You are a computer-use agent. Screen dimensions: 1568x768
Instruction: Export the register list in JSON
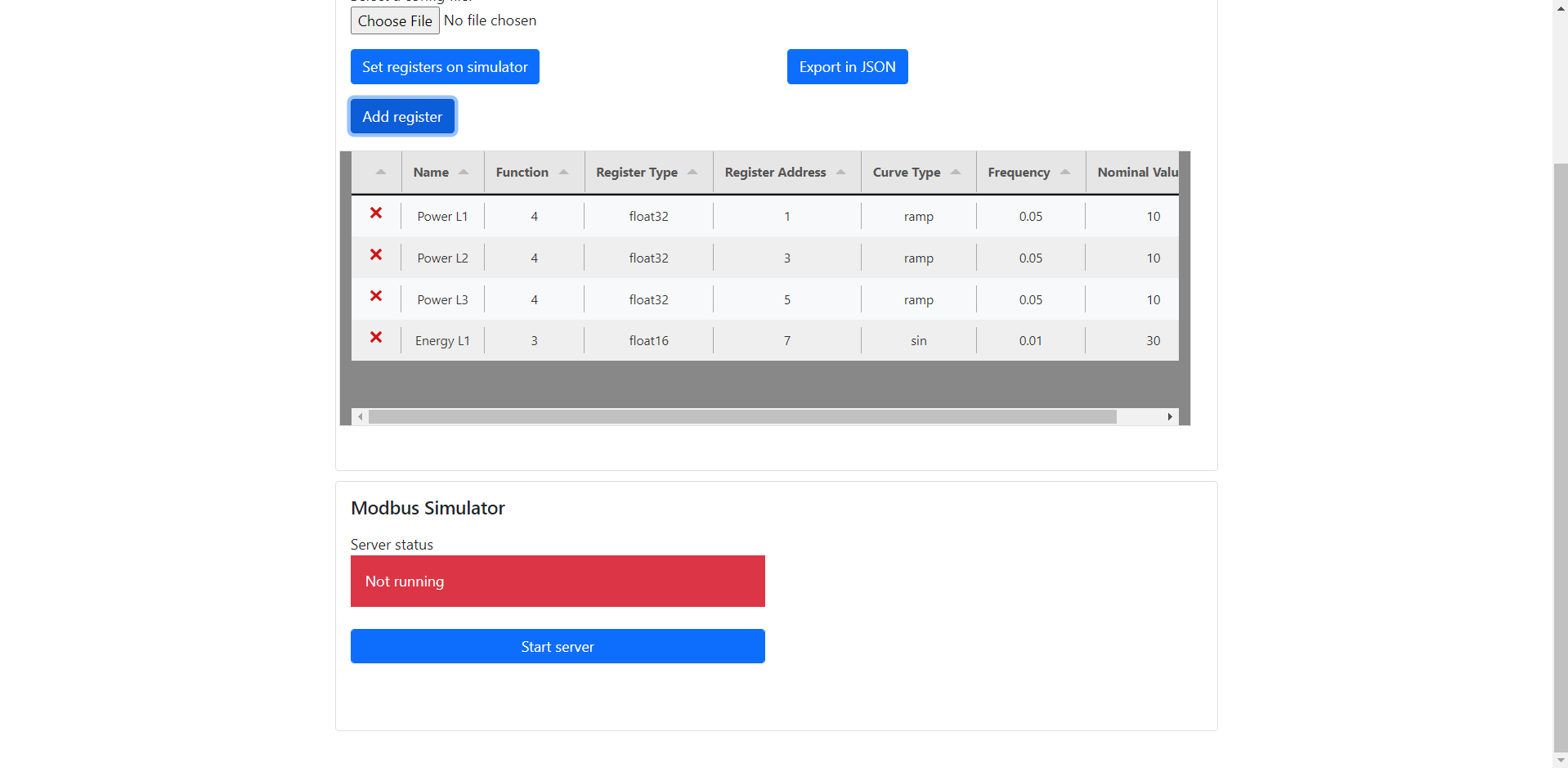click(847, 66)
